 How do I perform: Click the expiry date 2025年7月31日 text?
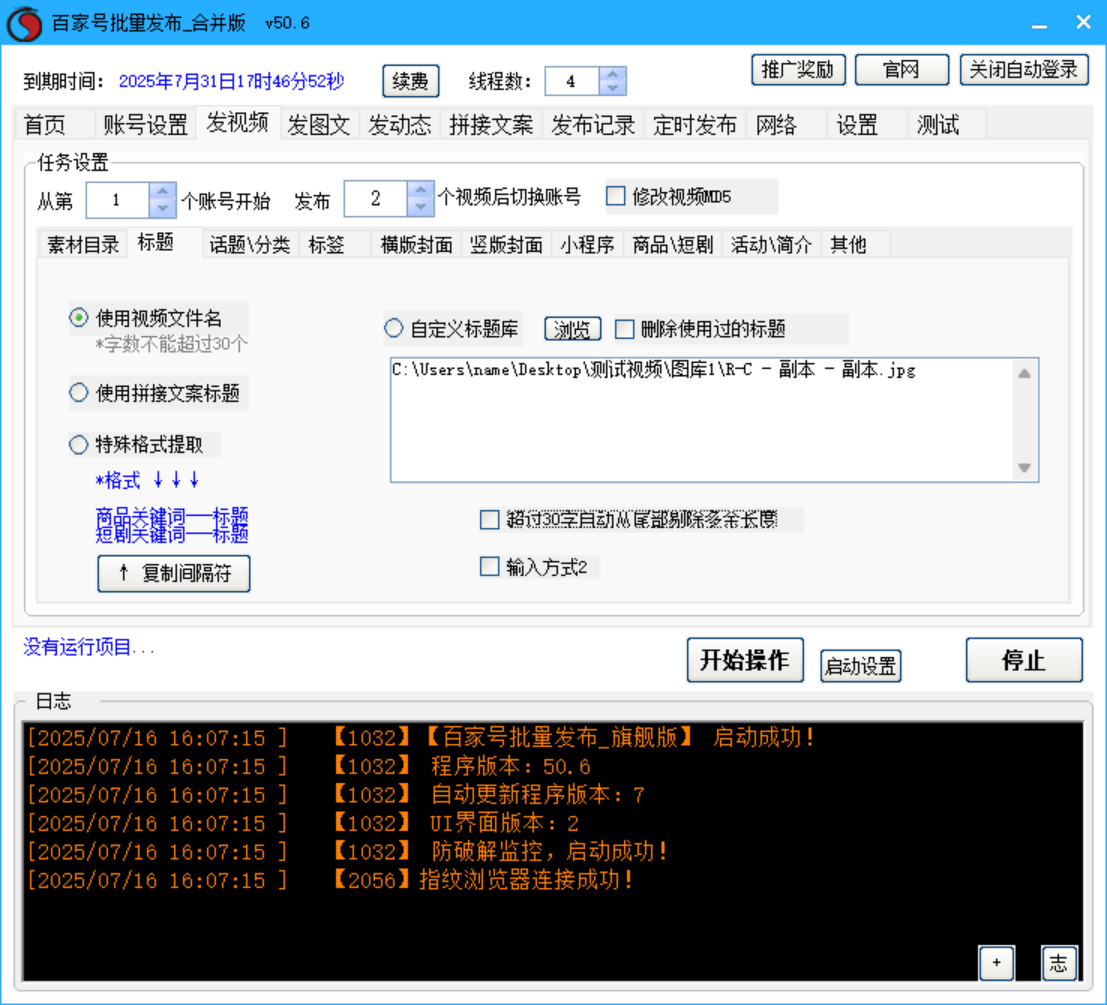(x=232, y=81)
